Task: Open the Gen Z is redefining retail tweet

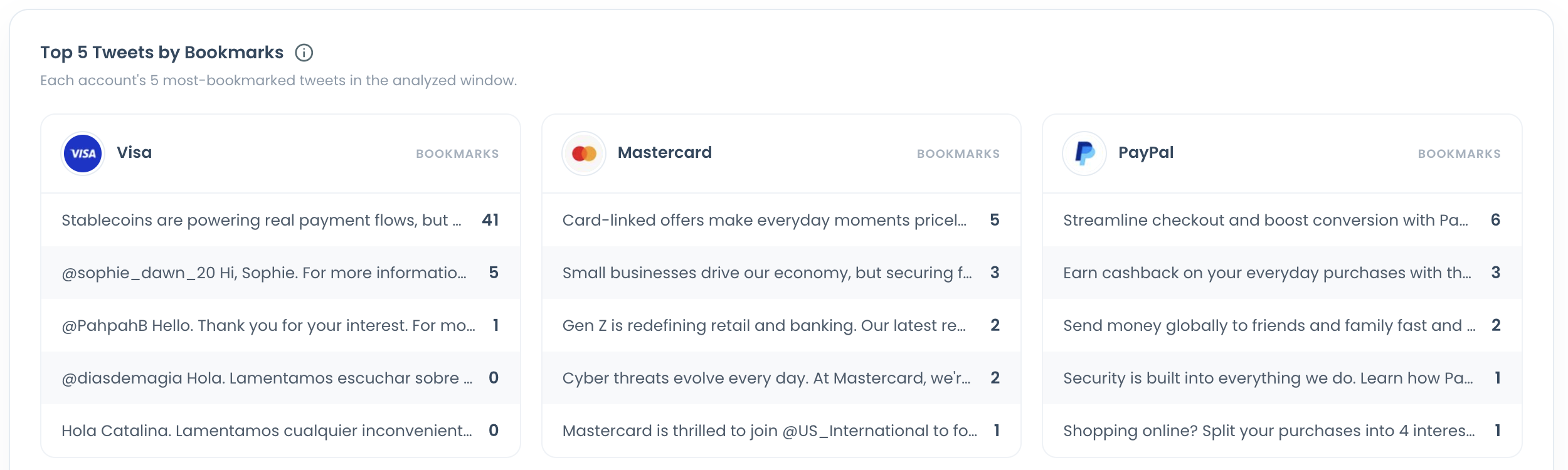Action: click(781, 325)
